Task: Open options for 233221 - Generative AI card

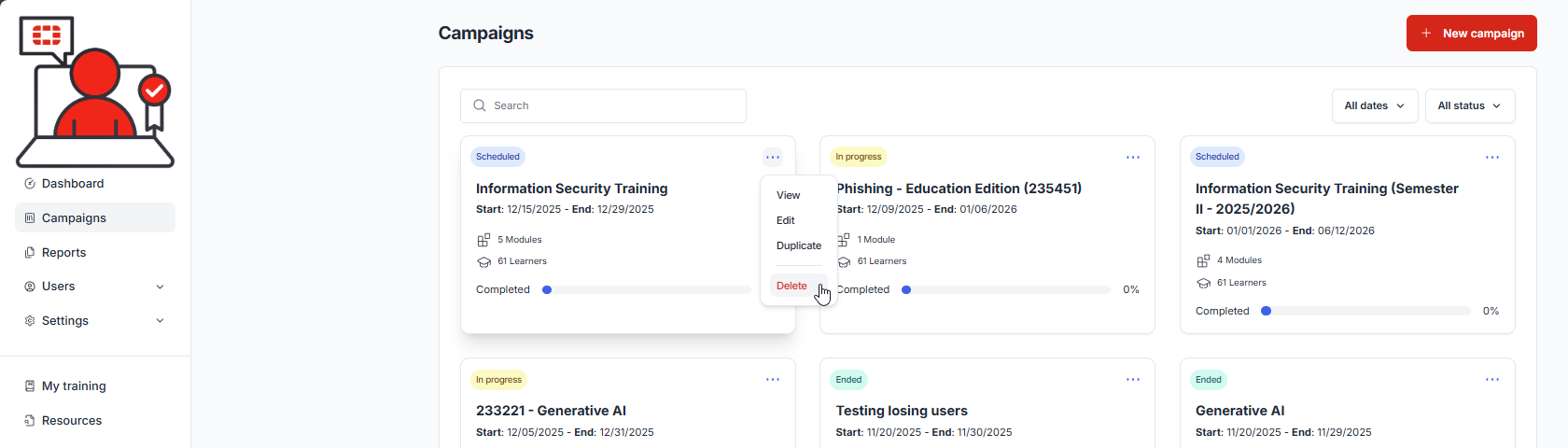Action: pyautogui.click(x=773, y=380)
